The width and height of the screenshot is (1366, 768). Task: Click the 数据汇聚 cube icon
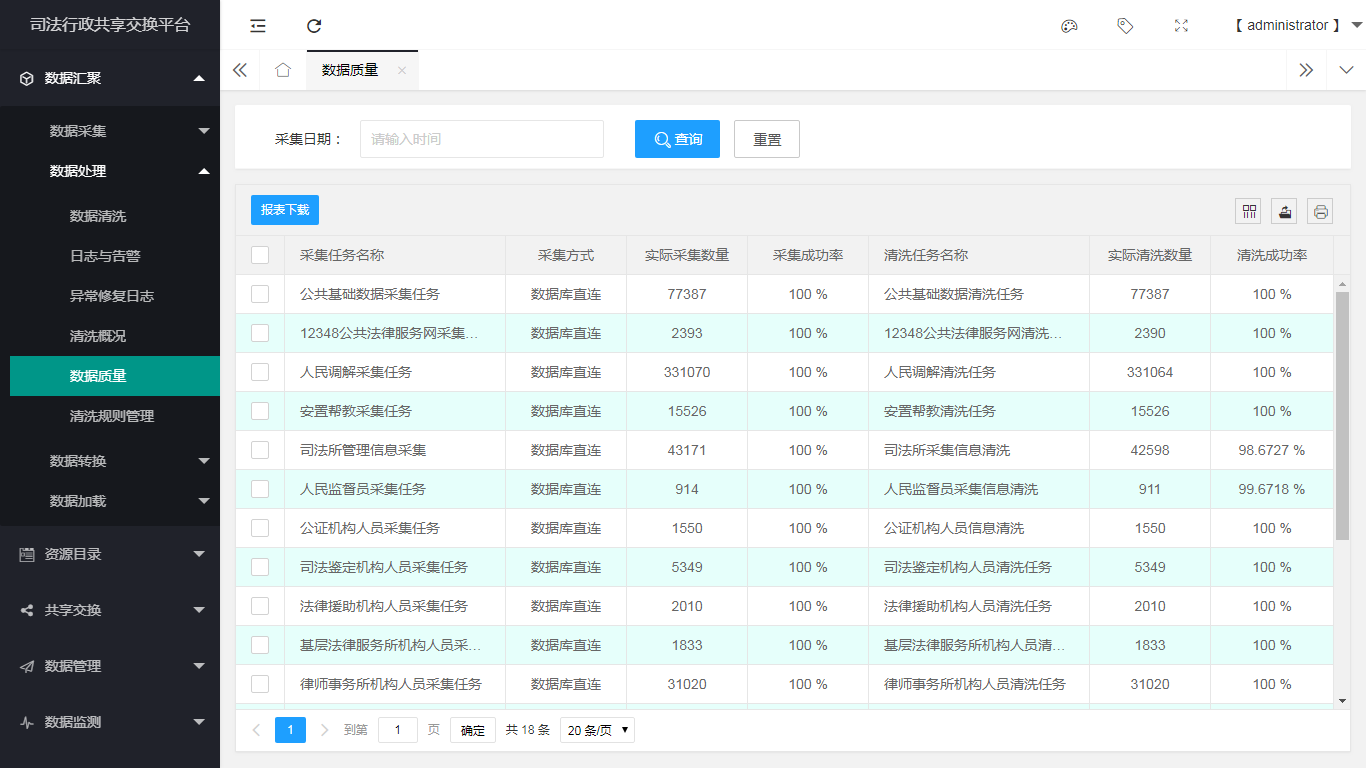pyautogui.click(x=27, y=78)
